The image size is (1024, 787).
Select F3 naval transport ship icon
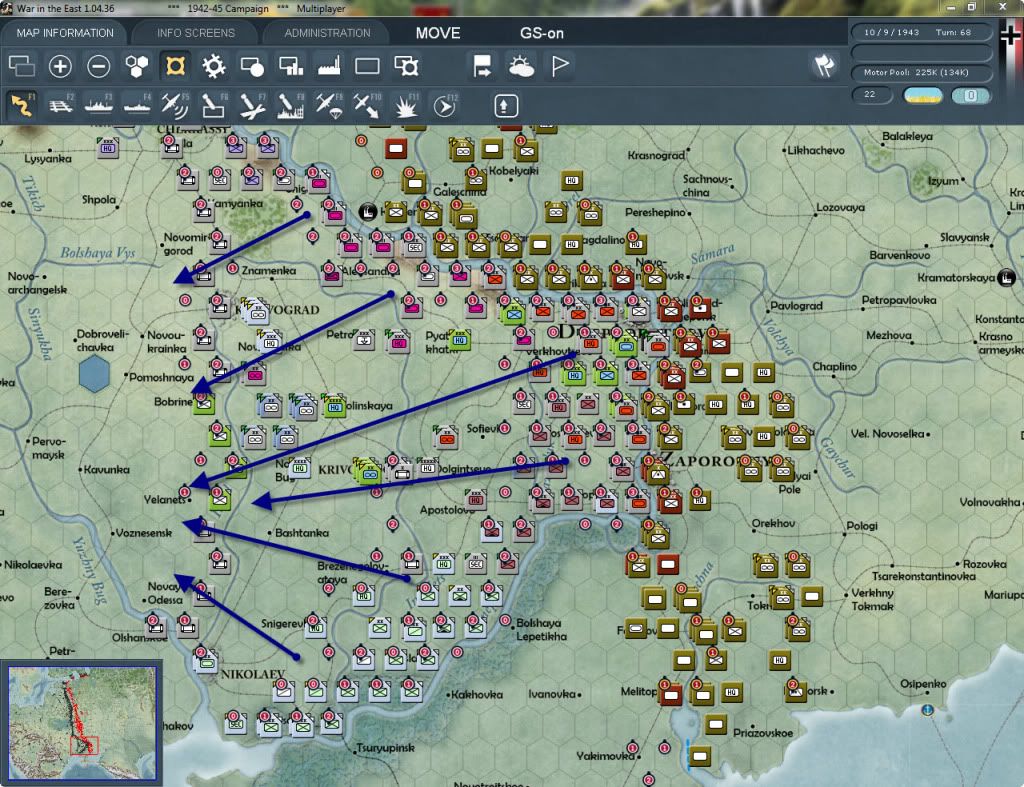99,105
